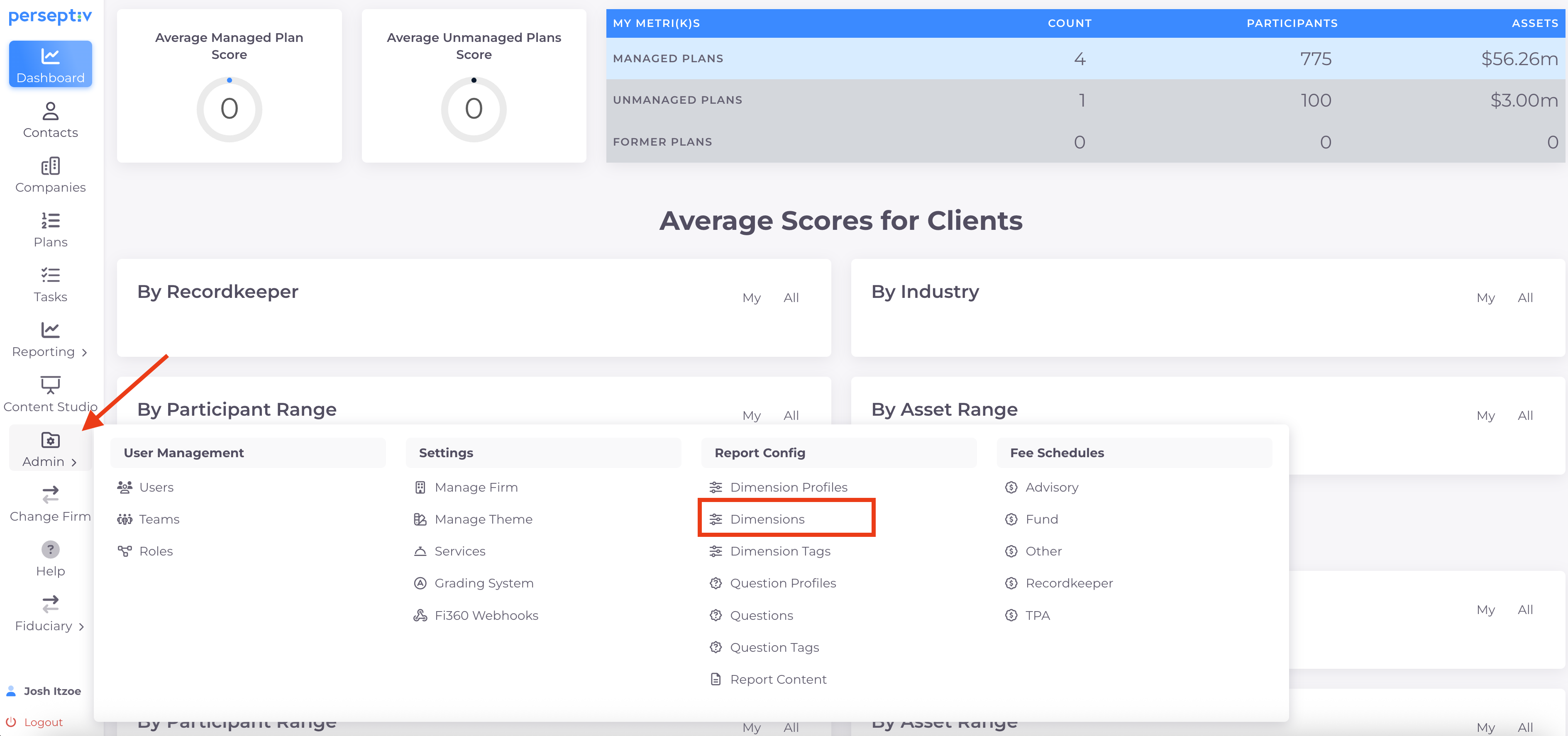Expand the Reporting submenu chevron
This screenshot has height=736, width=1568.
[x=85, y=353]
